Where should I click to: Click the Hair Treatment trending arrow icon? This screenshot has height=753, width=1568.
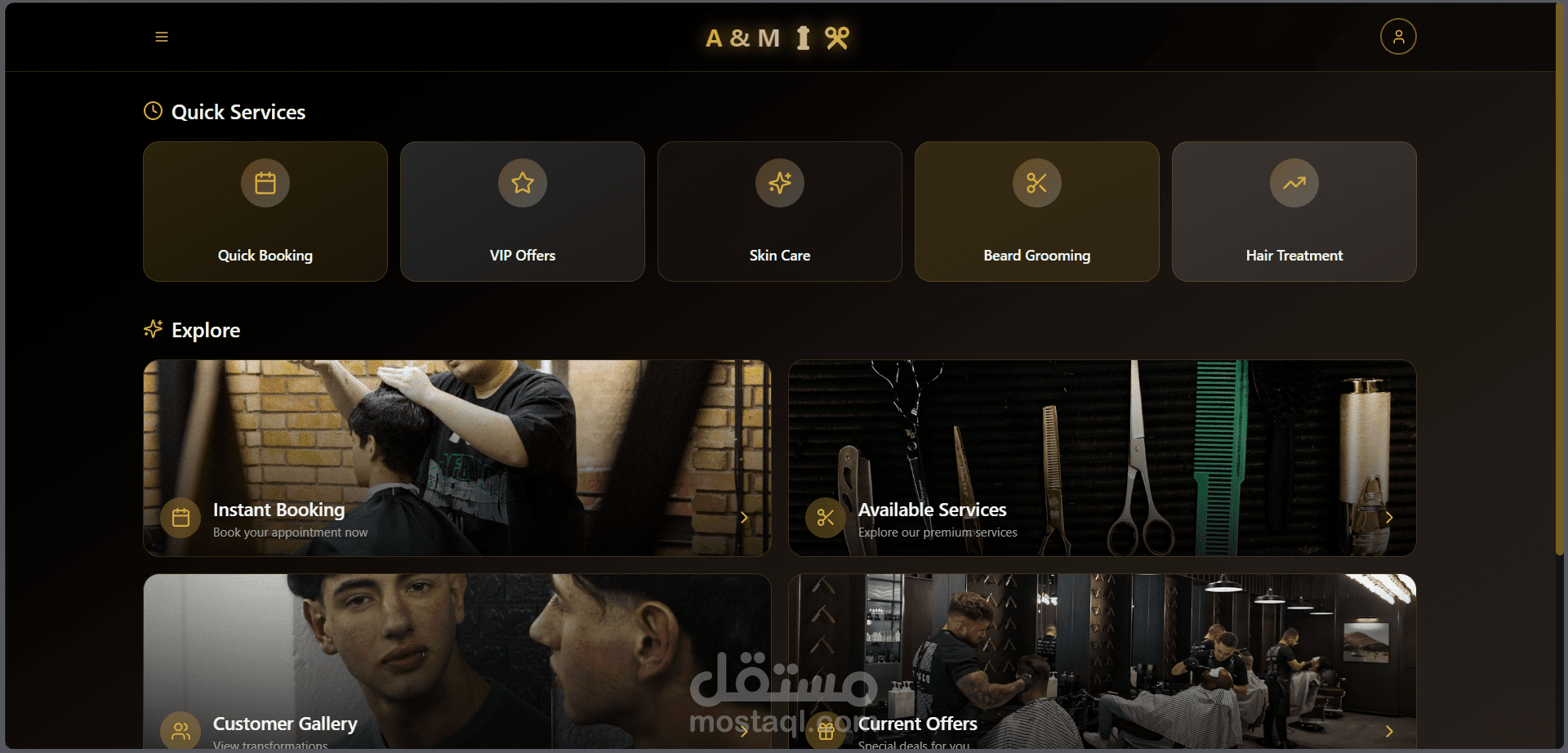[x=1294, y=183]
